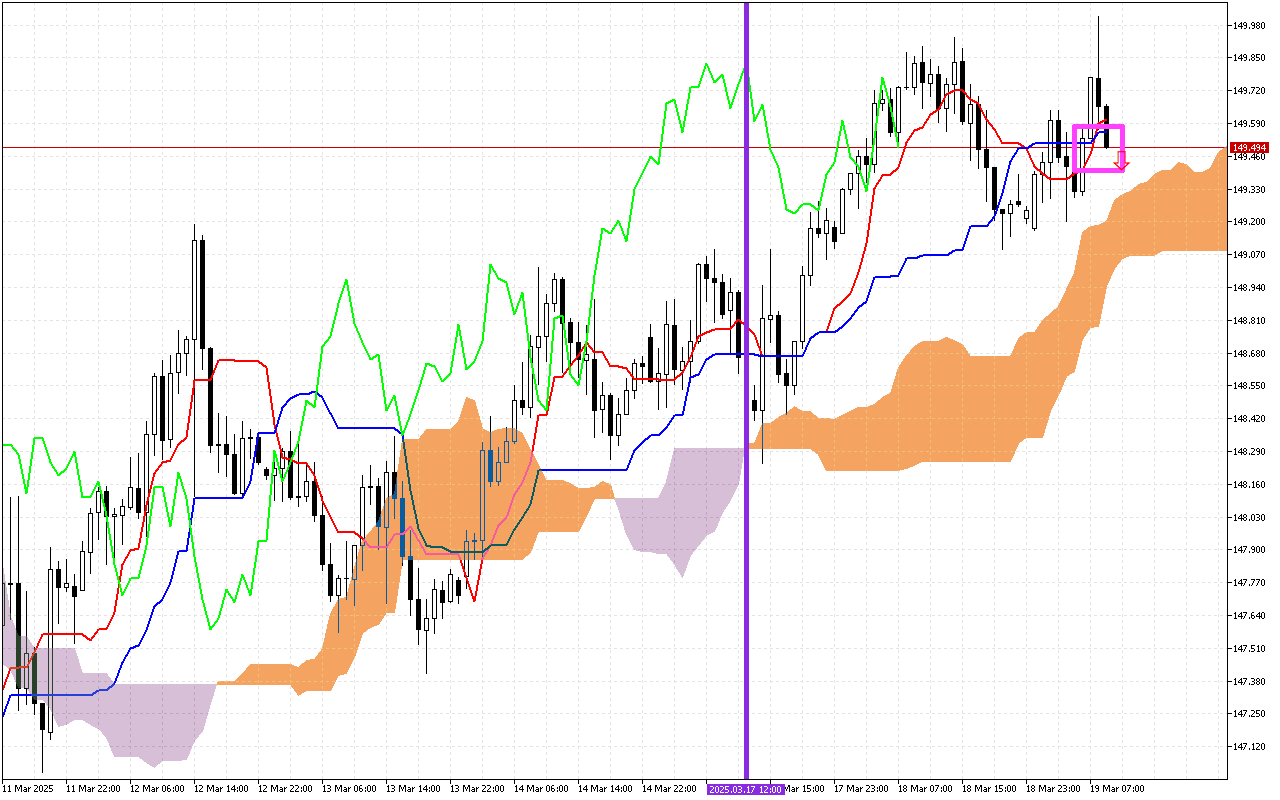The image size is (1280, 800).
Task: Click the red down arrow sell signal
Action: [x=1122, y=160]
